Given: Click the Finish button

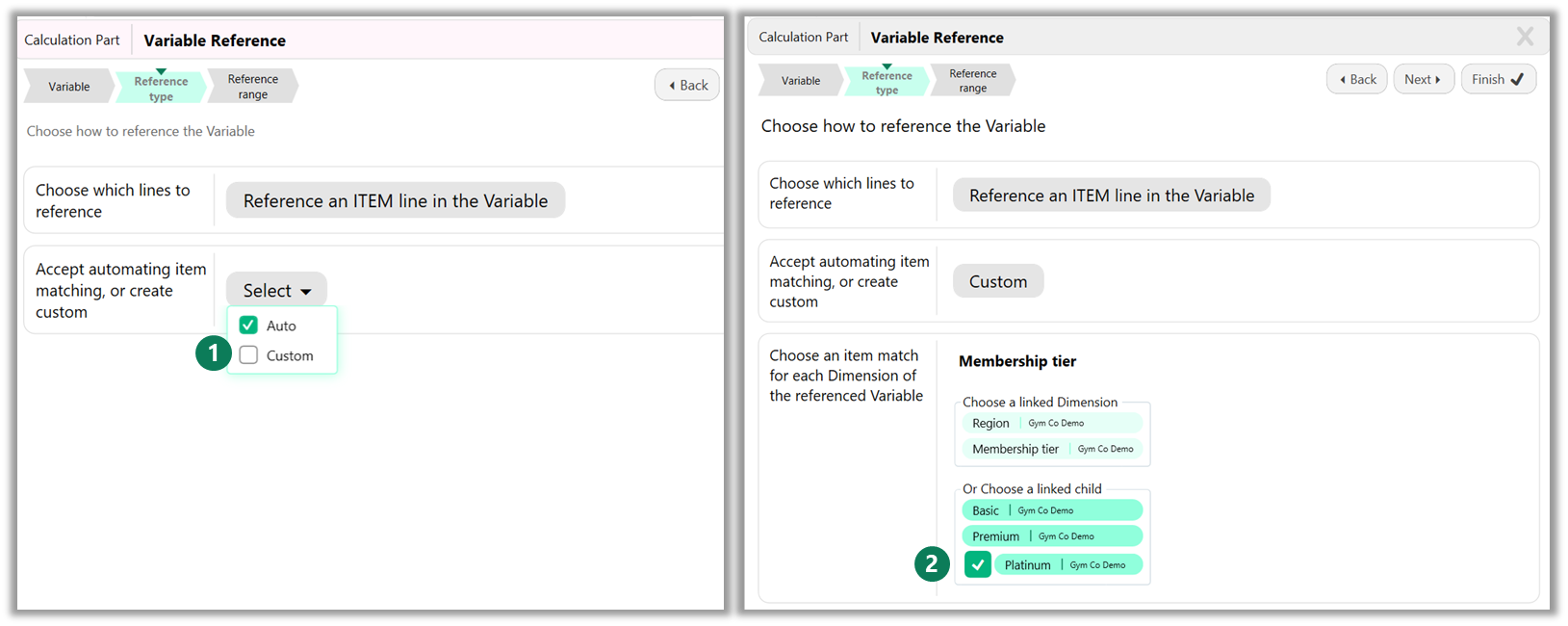Looking at the screenshot, I should pos(1498,79).
